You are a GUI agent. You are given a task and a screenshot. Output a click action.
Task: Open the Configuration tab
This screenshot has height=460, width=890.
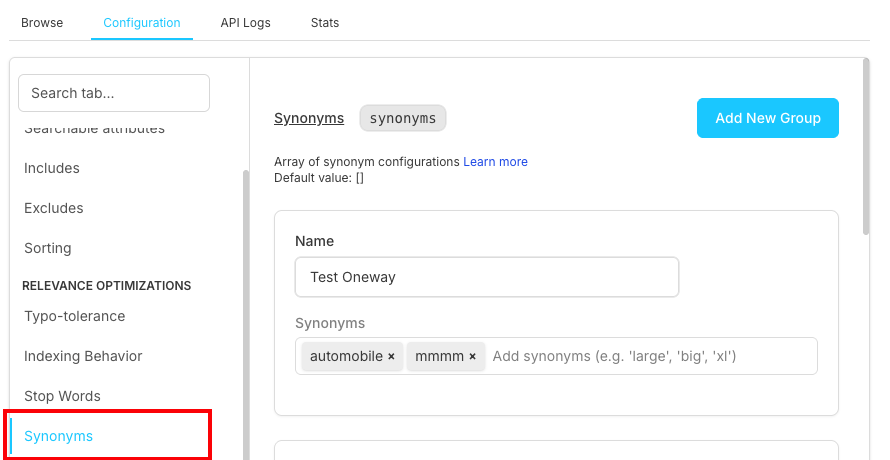pos(142,23)
